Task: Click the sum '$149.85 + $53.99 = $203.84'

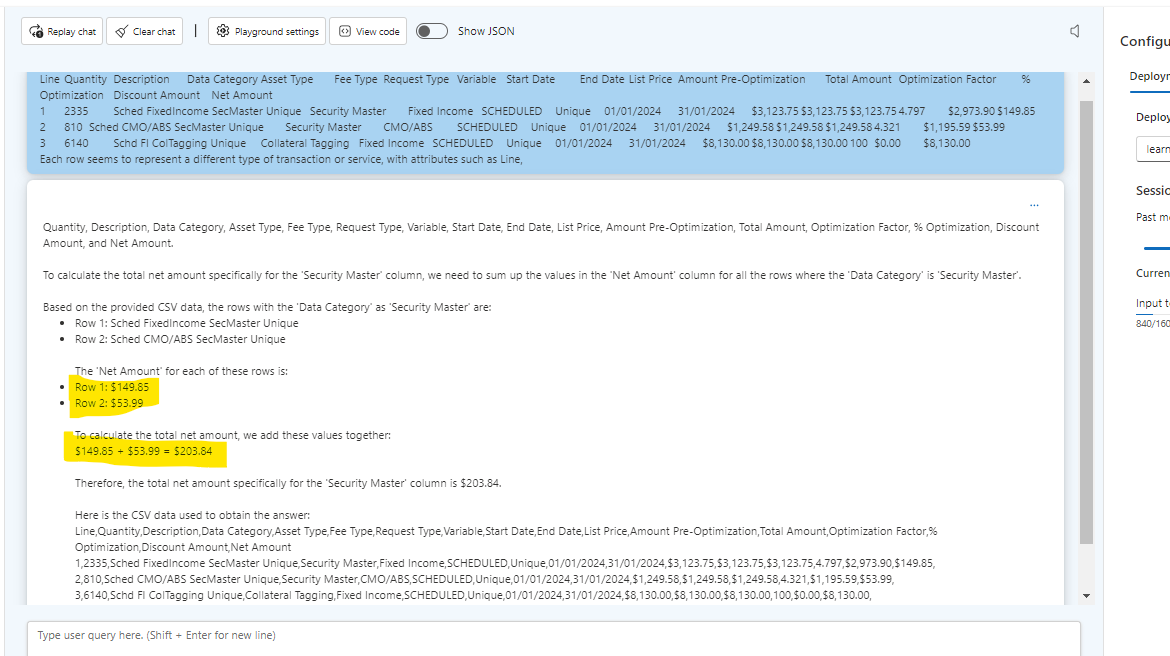Action: coord(143,451)
